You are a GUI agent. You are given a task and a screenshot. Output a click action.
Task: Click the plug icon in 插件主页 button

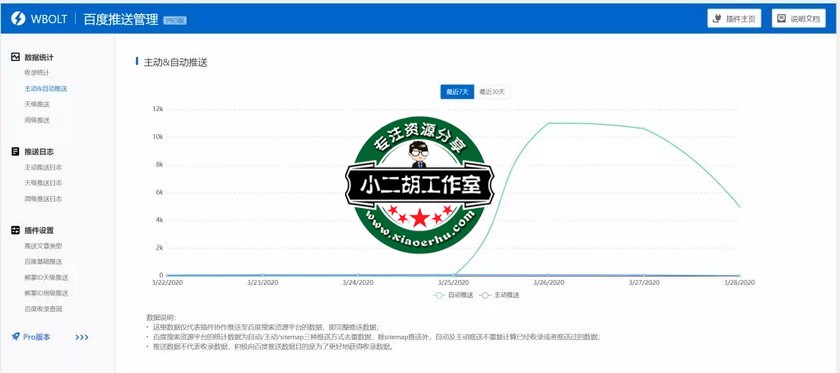(x=717, y=18)
